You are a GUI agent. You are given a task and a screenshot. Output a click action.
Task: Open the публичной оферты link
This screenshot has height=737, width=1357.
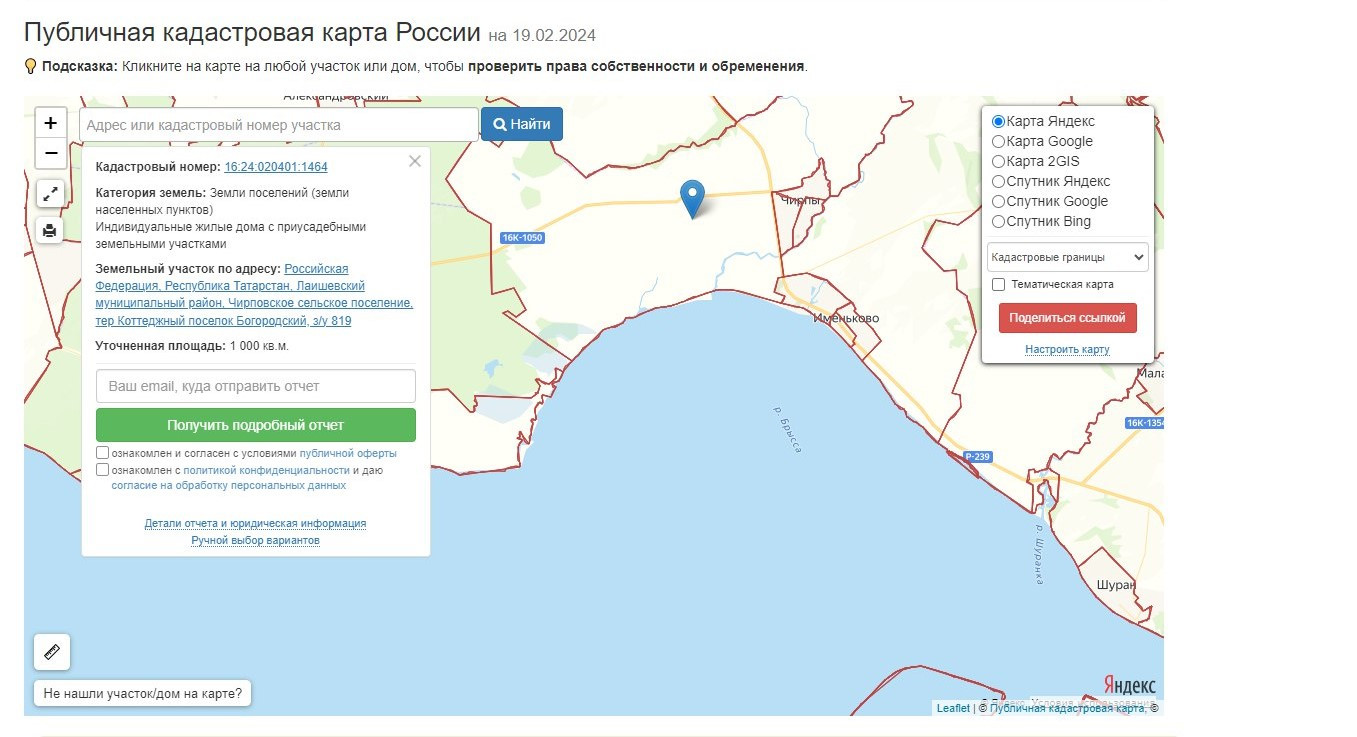348,453
